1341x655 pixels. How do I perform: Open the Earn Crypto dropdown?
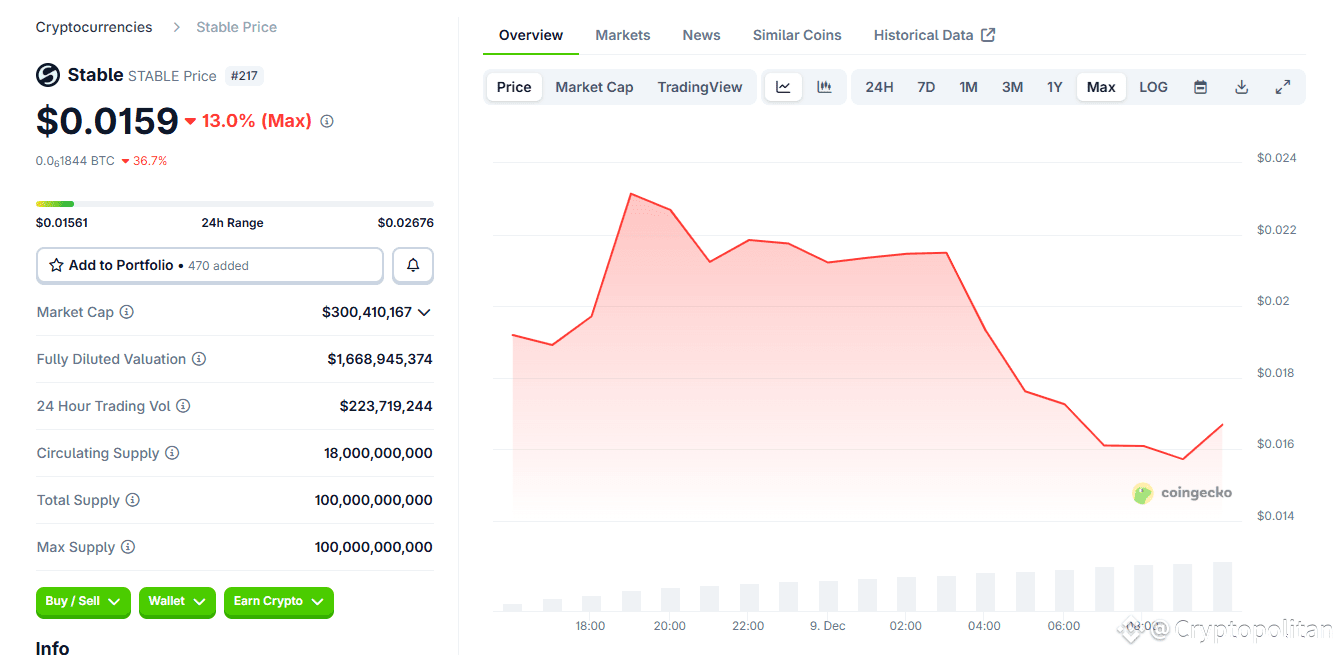[x=278, y=603]
